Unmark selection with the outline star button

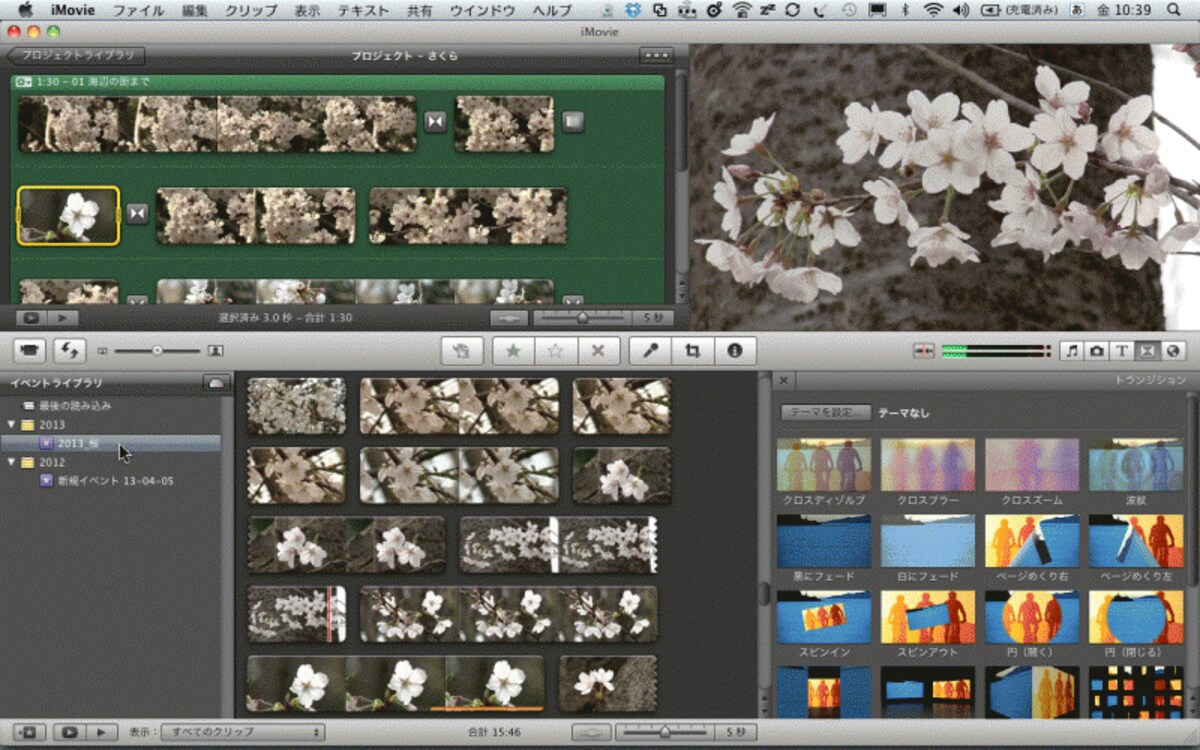pos(555,351)
